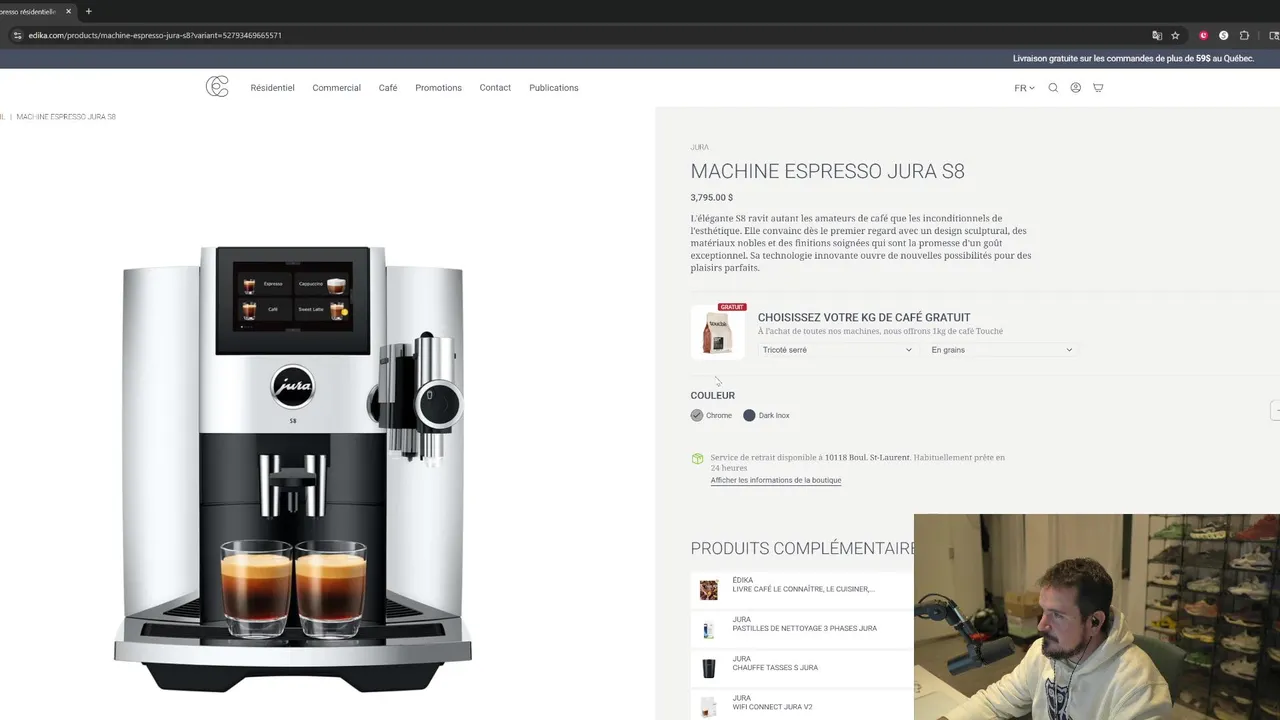This screenshot has height=720, width=1280.
Task: Select the Dark Inox color swatch
Action: coord(749,415)
